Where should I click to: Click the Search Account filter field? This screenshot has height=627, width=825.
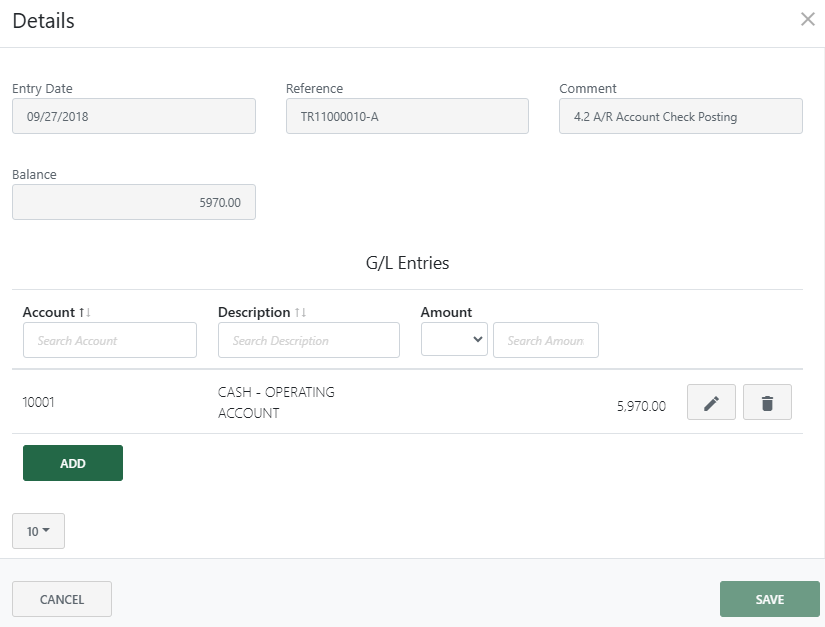click(109, 340)
